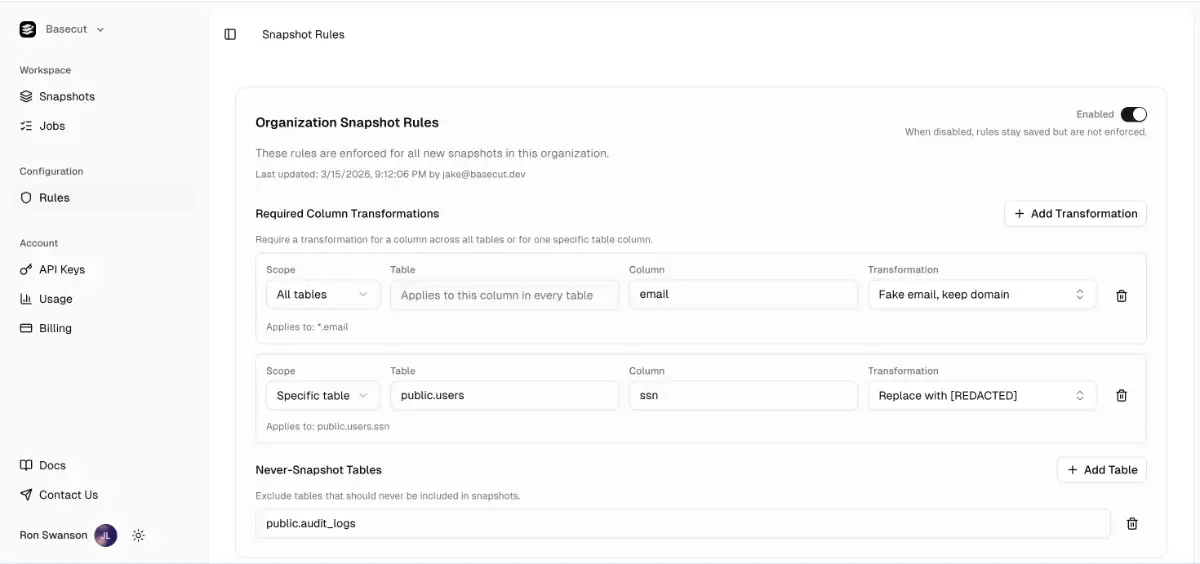Open the Basecut organization switcher
Screen dimensions: 1200x564
(x=62, y=29)
